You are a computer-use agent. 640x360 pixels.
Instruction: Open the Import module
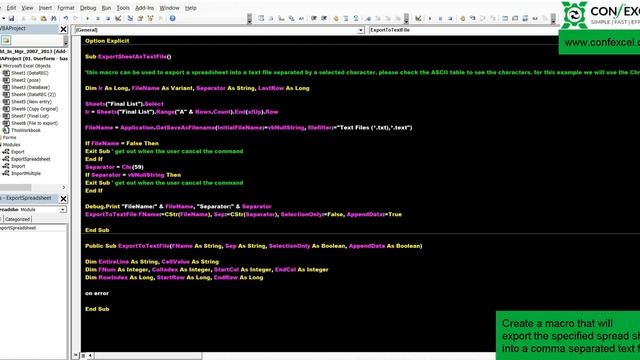coord(18,166)
